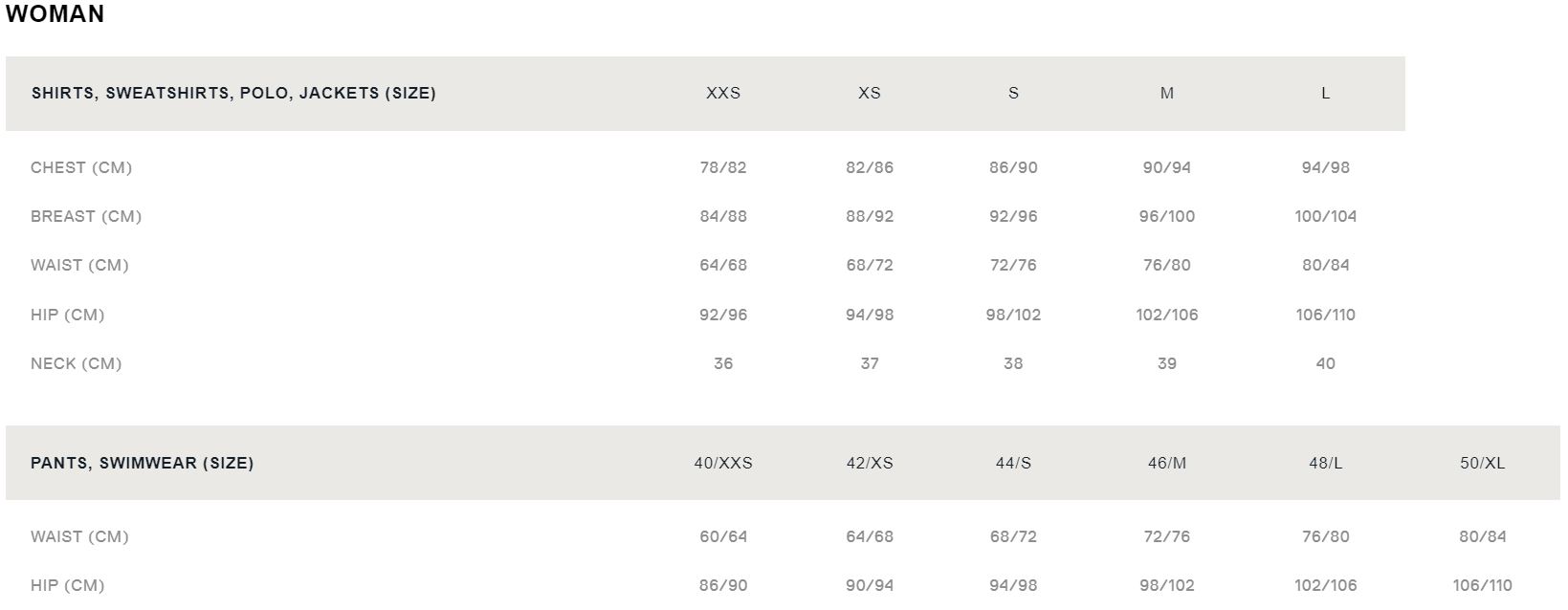Select pants hip value 106/110 for 50/XL
The width and height of the screenshot is (1568, 610).
pos(1482,585)
